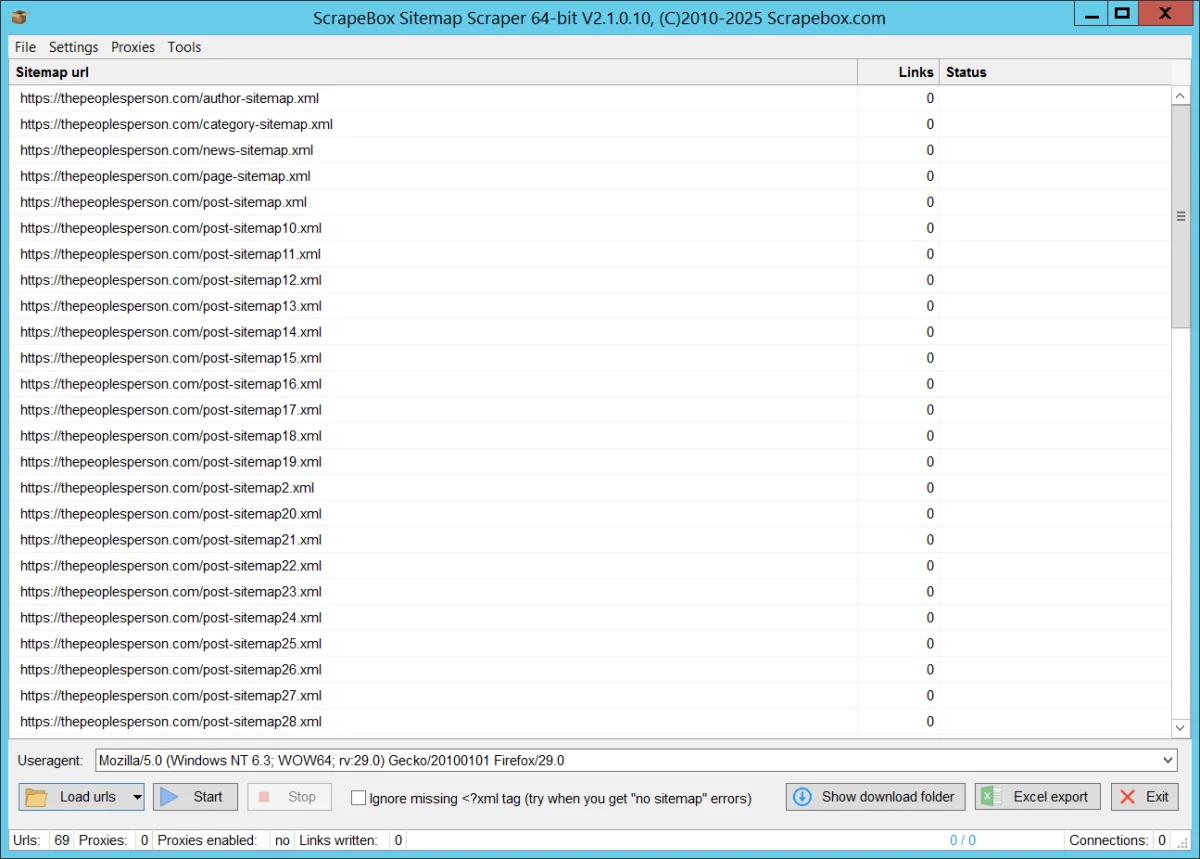Image resolution: width=1200 pixels, height=859 pixels.
Task: Select the post-sitemap.xml row
Action: 590,202
